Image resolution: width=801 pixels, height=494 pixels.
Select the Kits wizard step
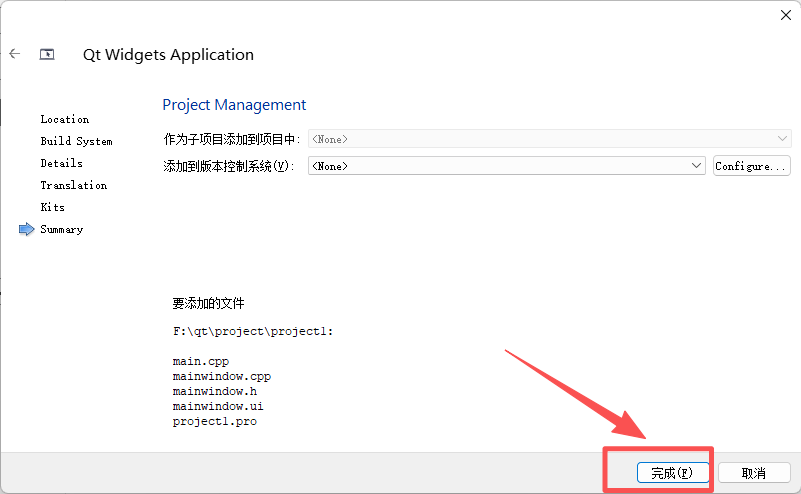pos(53,207)
